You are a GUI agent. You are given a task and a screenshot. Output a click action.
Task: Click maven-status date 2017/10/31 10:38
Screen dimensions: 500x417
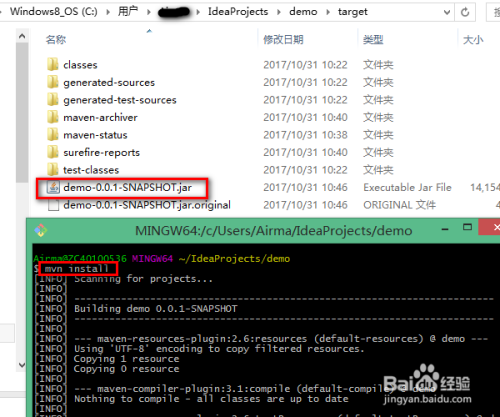tap(305, 135)
